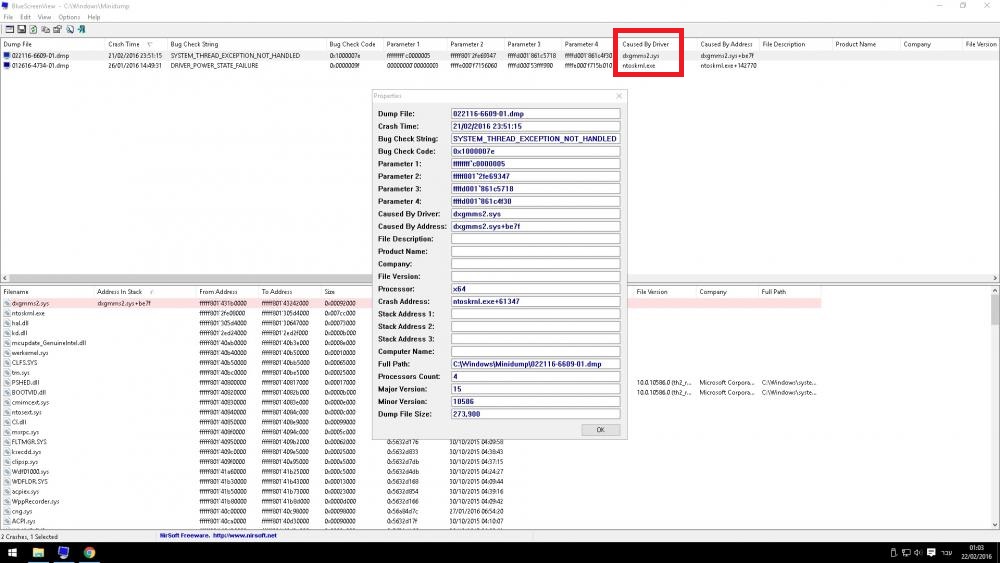Click into the Dump File field in Properties
The width and height of the screenshot is (1000, 563).
click(535, 113)
